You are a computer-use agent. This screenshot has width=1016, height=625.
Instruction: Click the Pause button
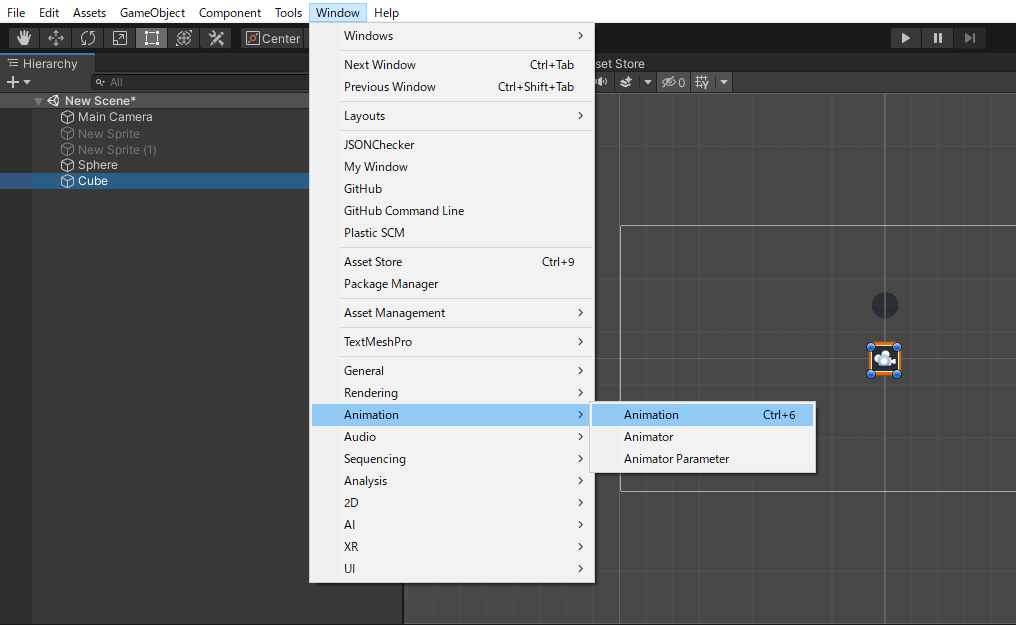pyautogui.click(x=938, y=38)
